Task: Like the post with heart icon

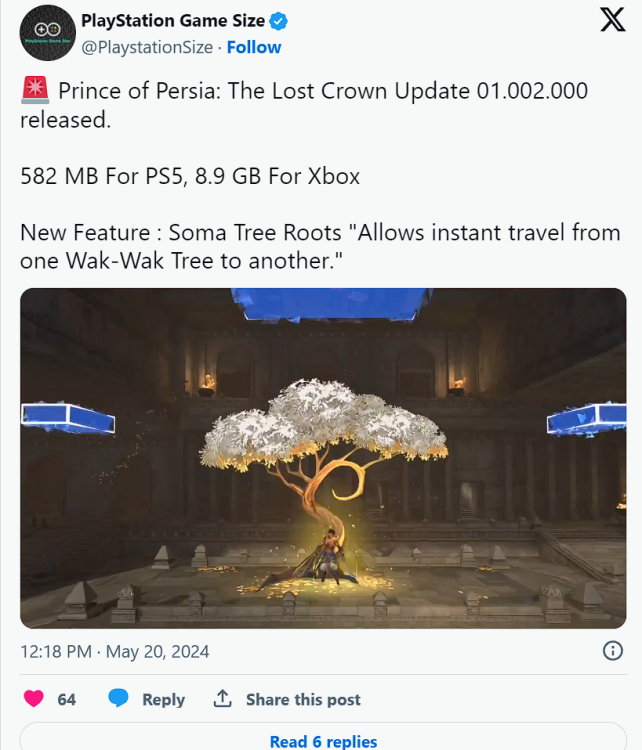Action: (33, 699)
